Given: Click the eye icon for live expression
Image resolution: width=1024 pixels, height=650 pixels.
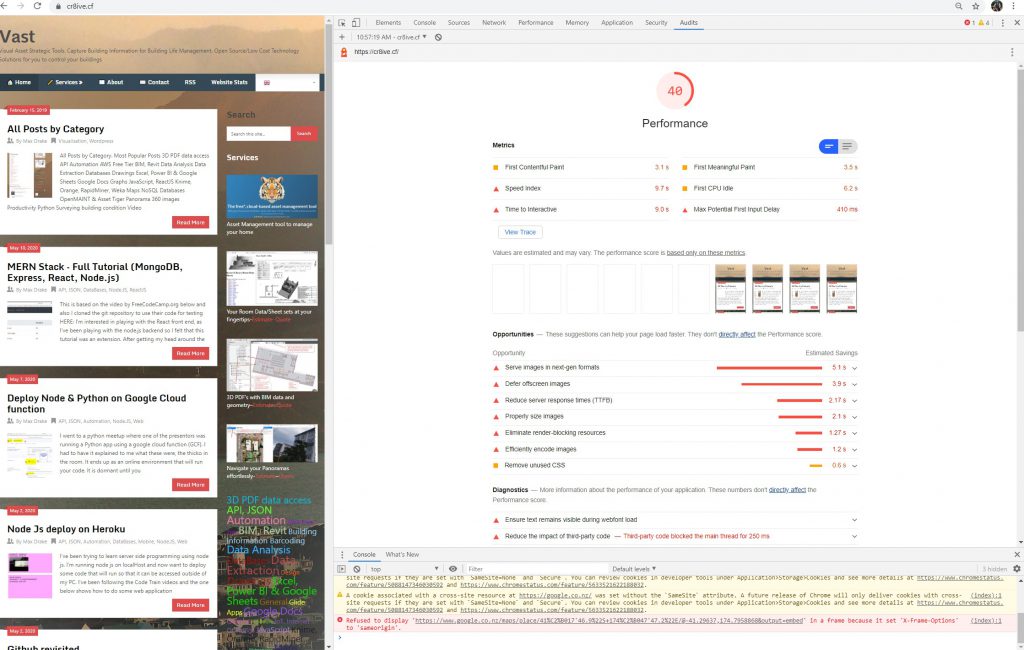Looking at the screenshot, I should (x=453, y=568).
